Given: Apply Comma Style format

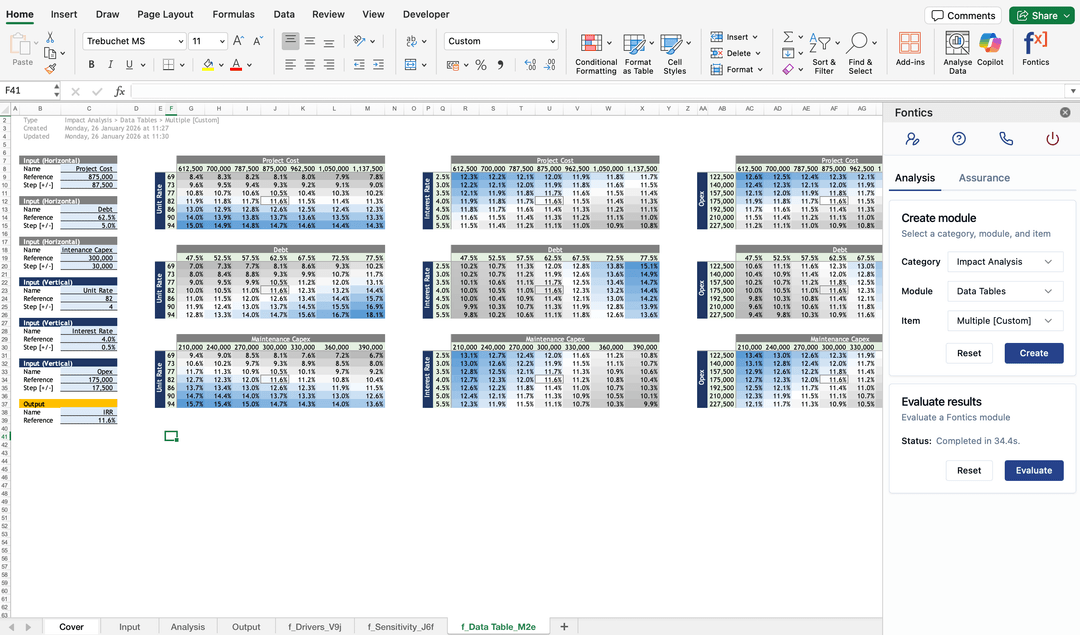Looking at the screenshot, I should (501, 65).
